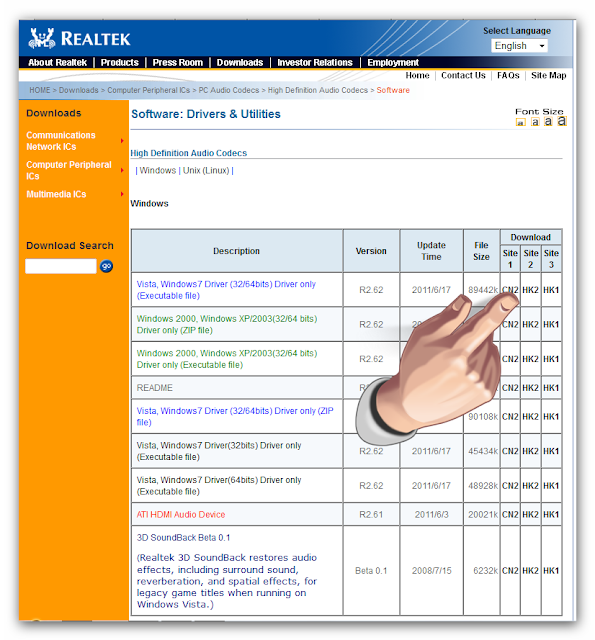Click the Realtek crab logo
The image size is (595, 640).
pos(42,38)
